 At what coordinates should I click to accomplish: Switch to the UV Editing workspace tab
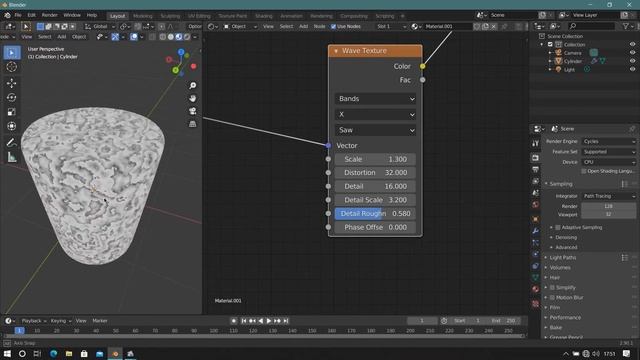pos(199,16)
